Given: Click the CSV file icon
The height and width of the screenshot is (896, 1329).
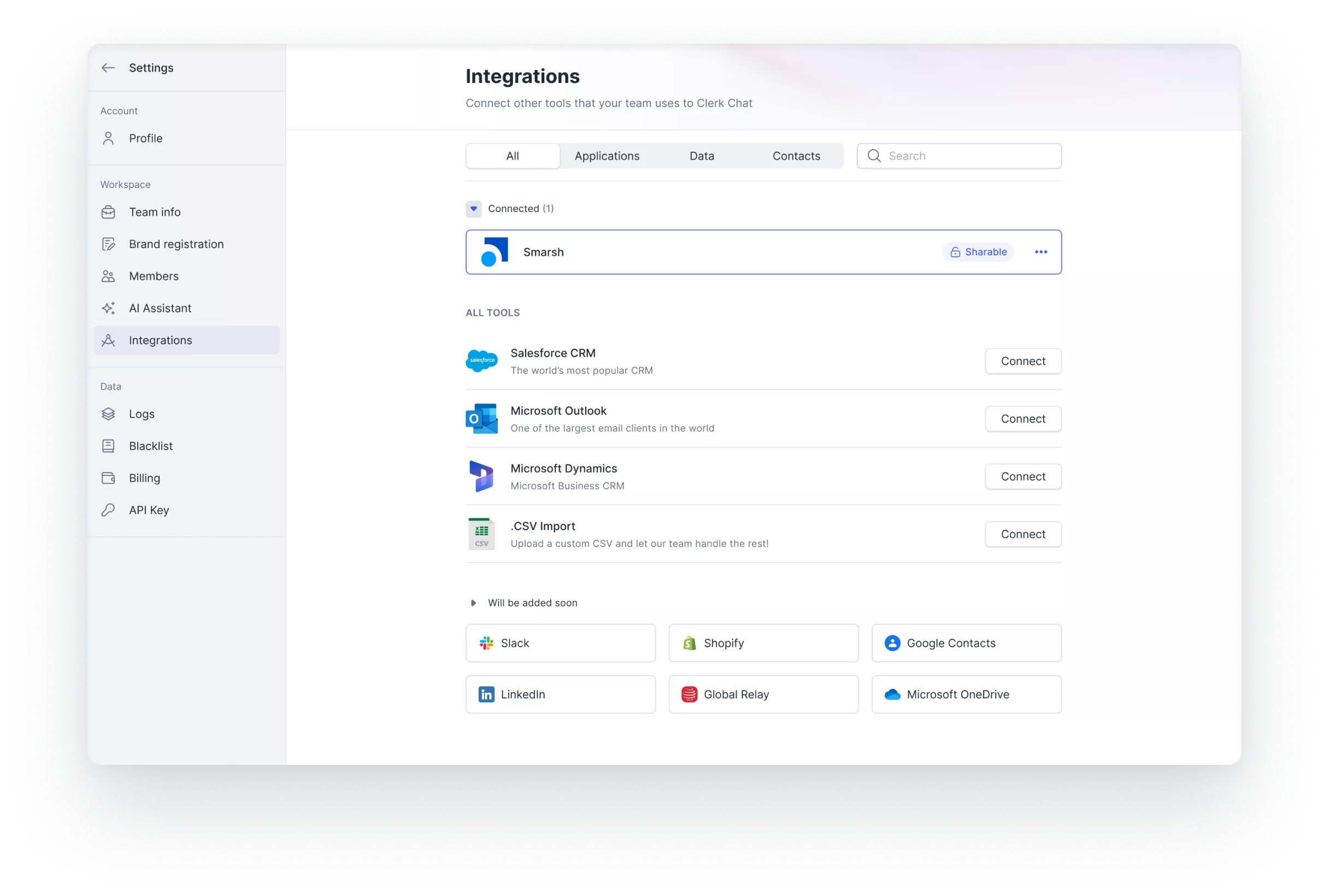Looking at the screenshot, I should (x=481, y=534).
